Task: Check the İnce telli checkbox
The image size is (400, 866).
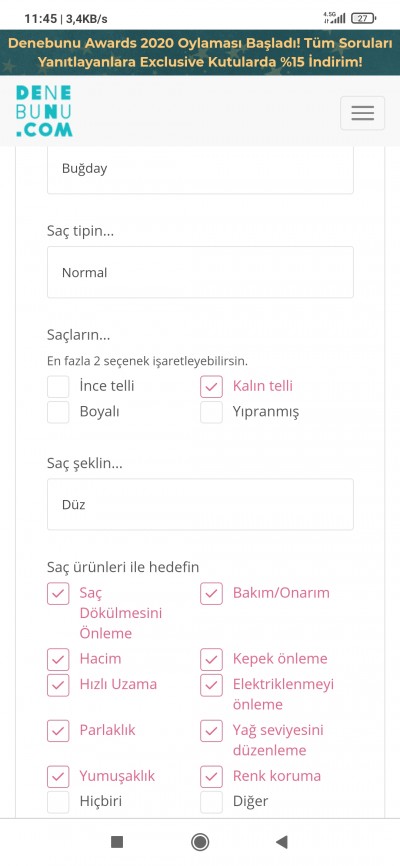Action: click(58, 387)
